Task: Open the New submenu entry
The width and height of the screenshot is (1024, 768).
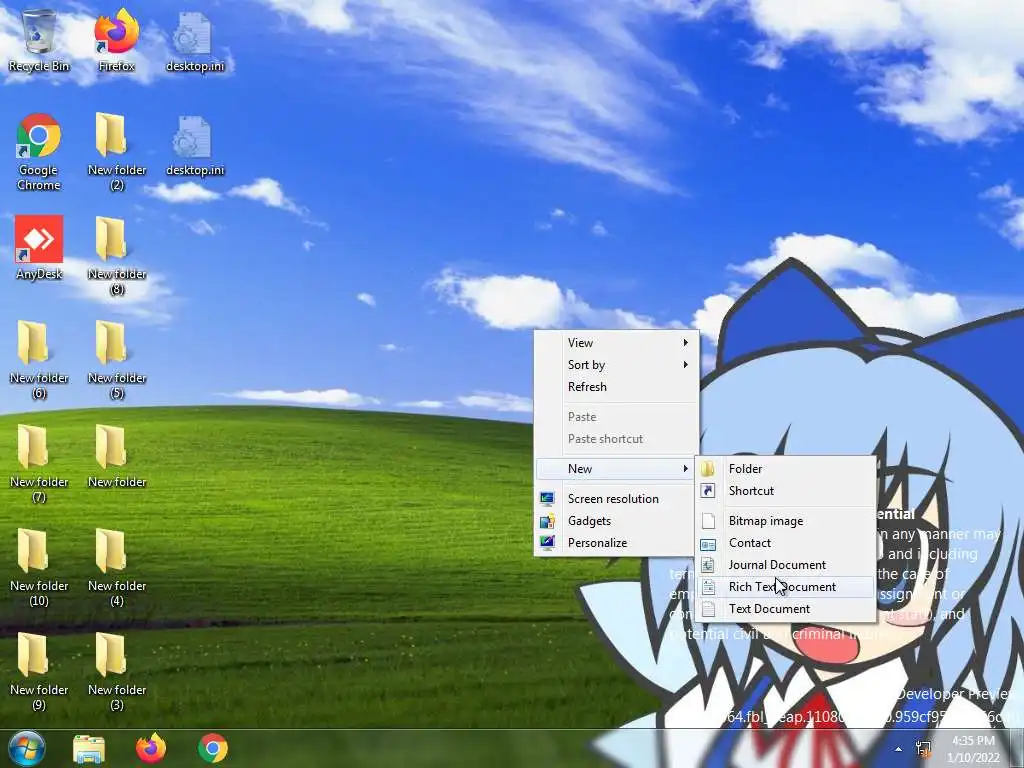Action: tap(616, 469)
